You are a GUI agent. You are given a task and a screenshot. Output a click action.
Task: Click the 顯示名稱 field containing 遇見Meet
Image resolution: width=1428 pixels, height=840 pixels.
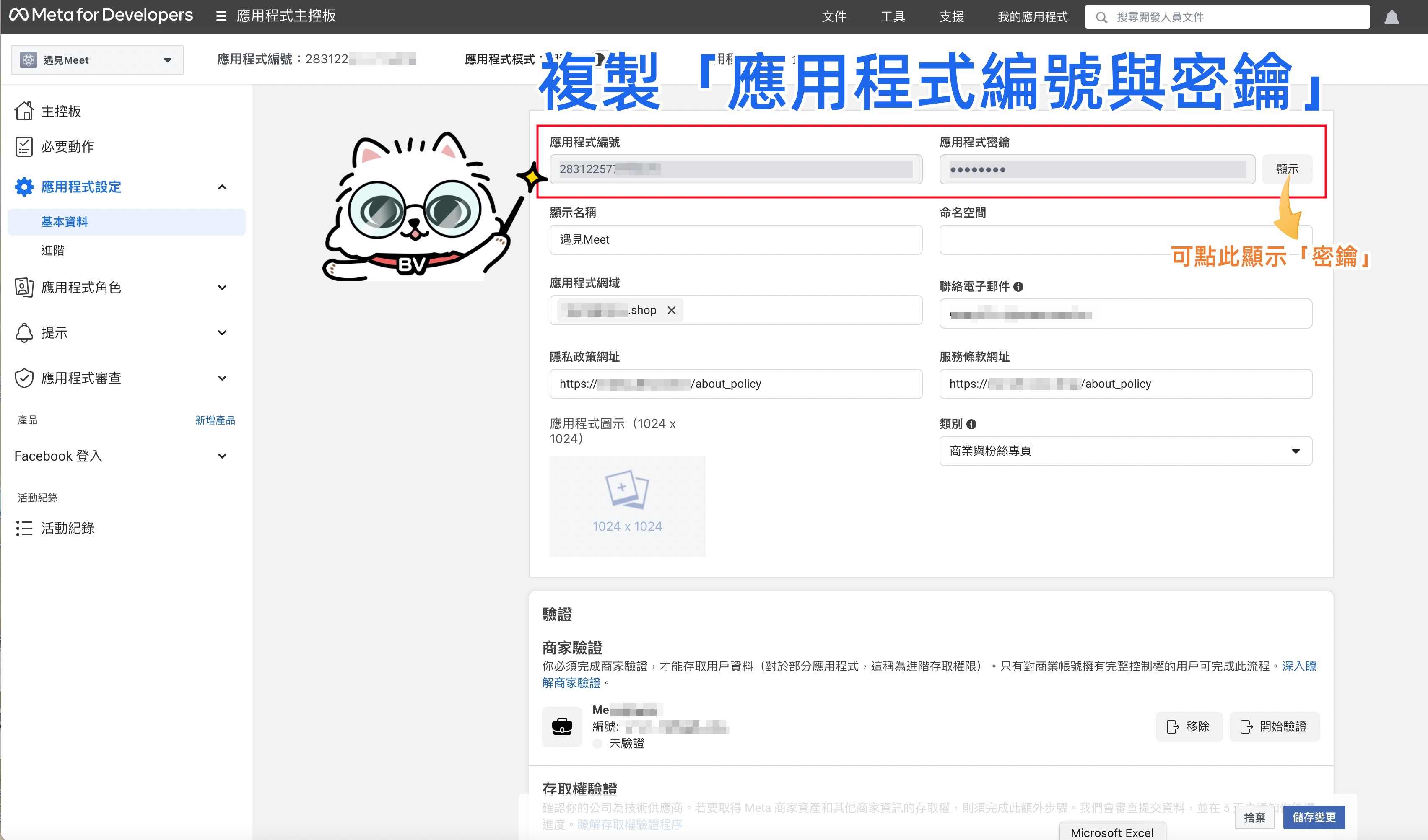(x=735, y=240)
